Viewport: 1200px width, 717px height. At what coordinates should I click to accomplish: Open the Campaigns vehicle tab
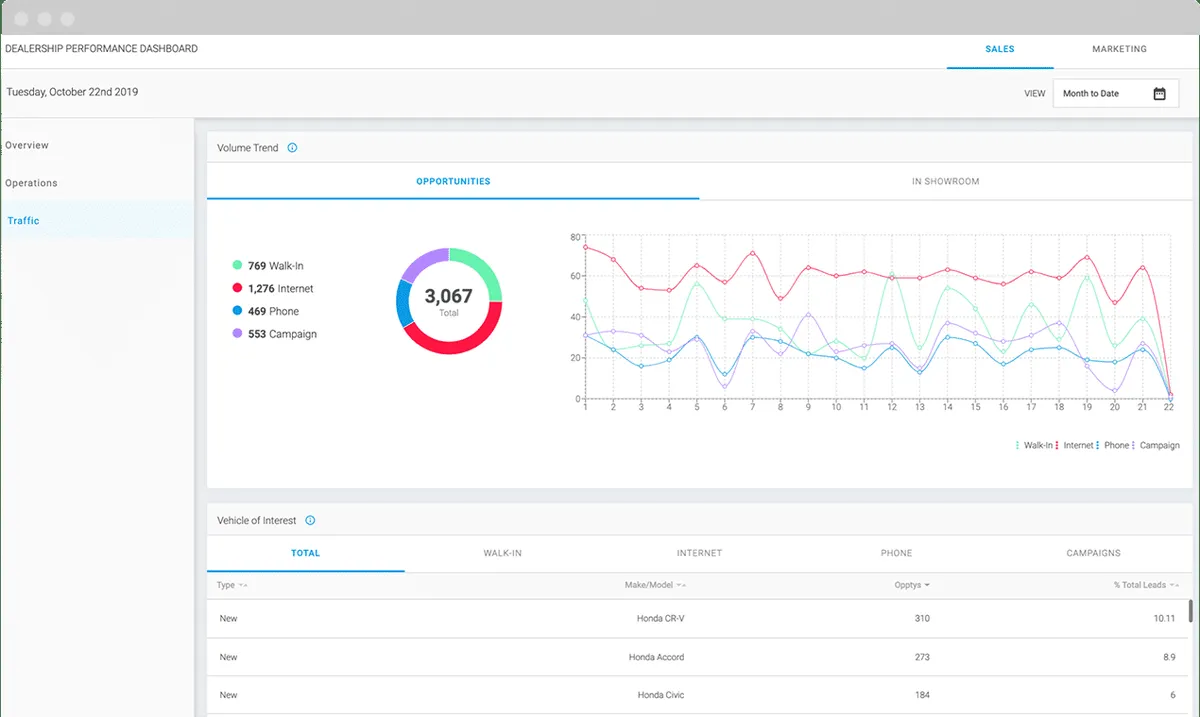tap(1093, 553)
